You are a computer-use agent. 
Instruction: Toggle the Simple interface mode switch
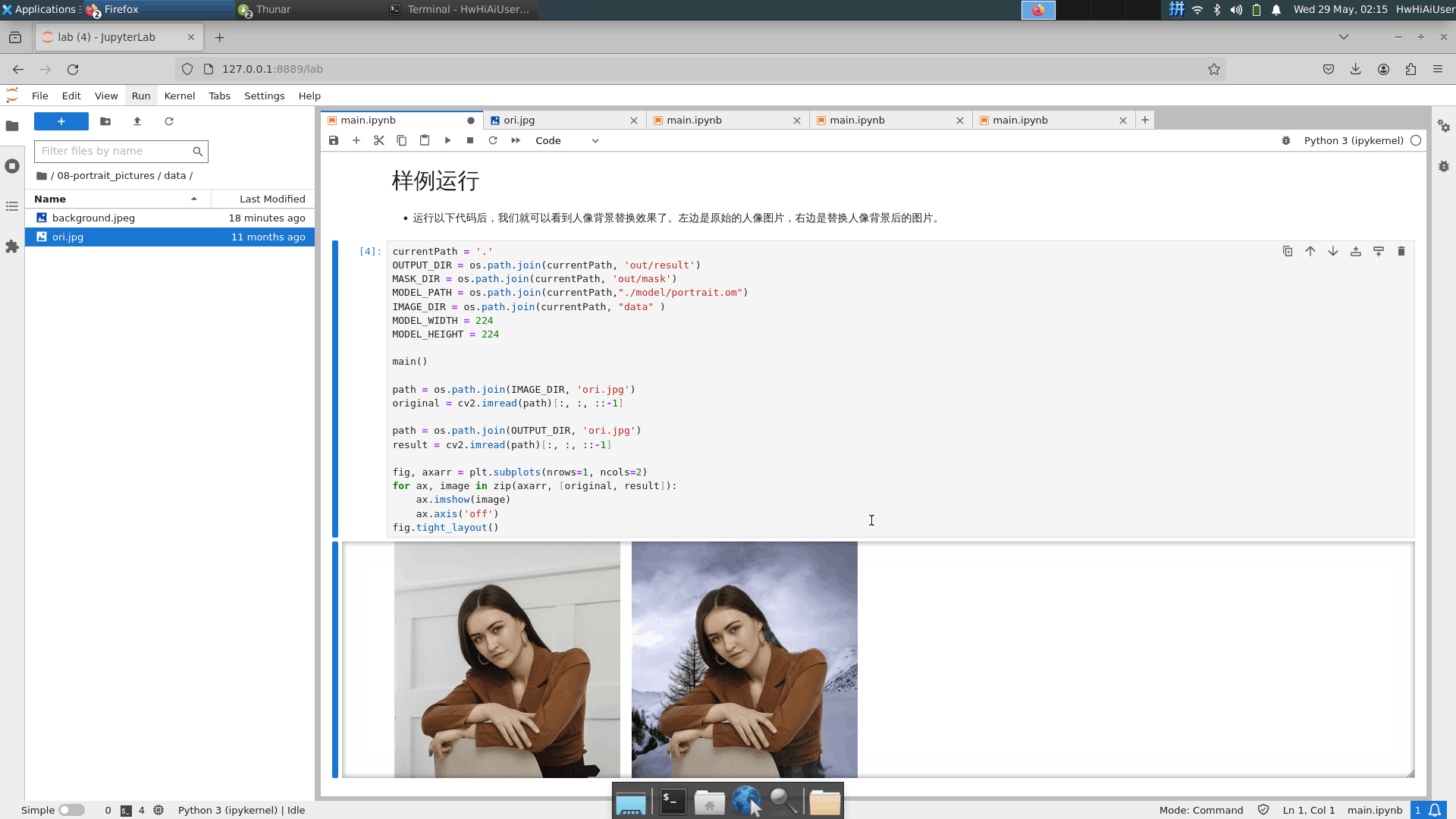[x=71, y=810]
